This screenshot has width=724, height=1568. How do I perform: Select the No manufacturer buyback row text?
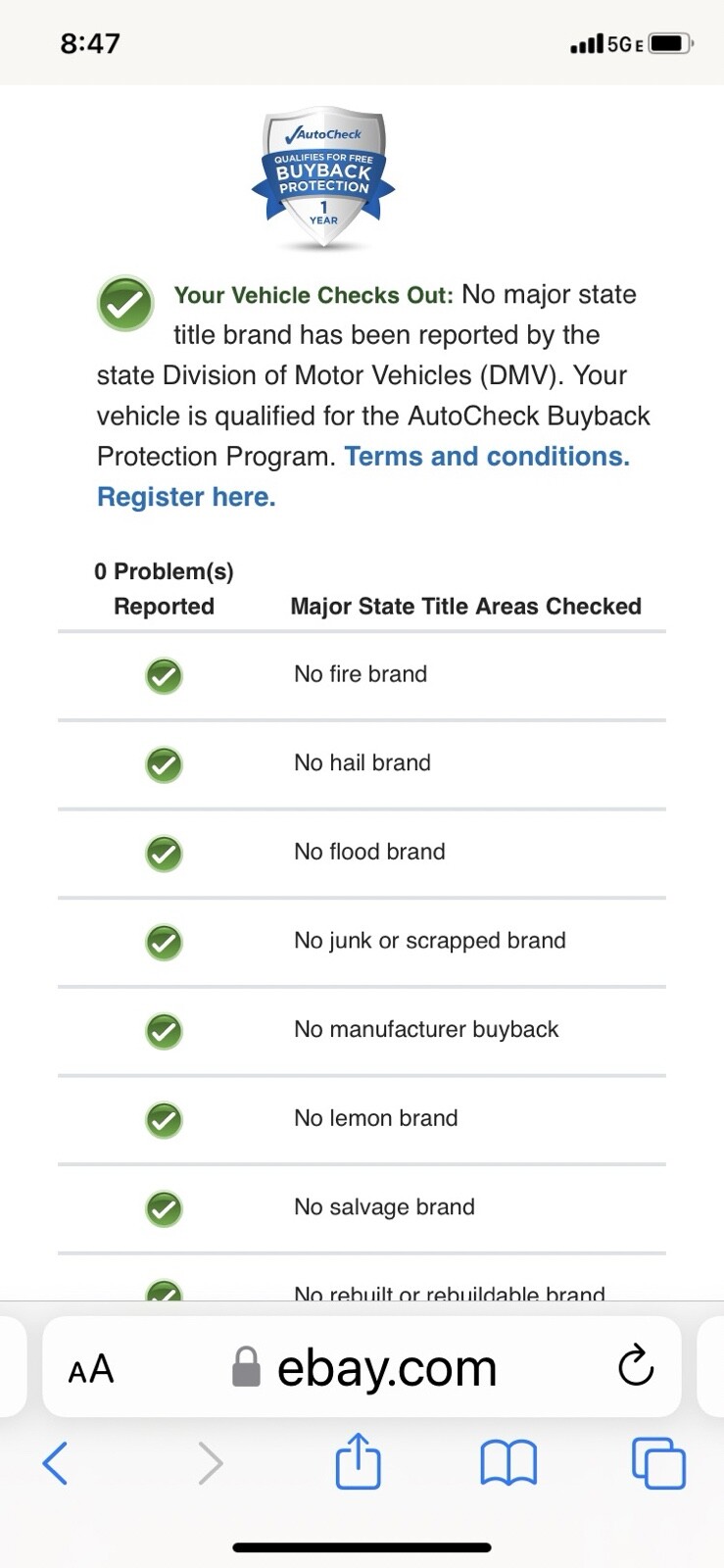[426, 1029]
